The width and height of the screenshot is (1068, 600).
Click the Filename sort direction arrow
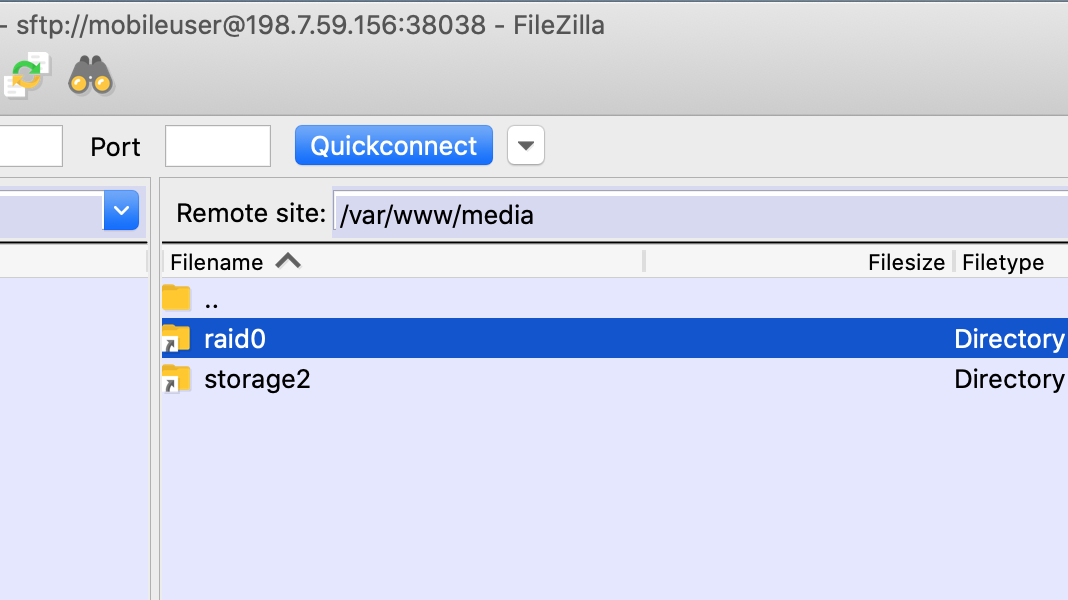tap(288, 261)
